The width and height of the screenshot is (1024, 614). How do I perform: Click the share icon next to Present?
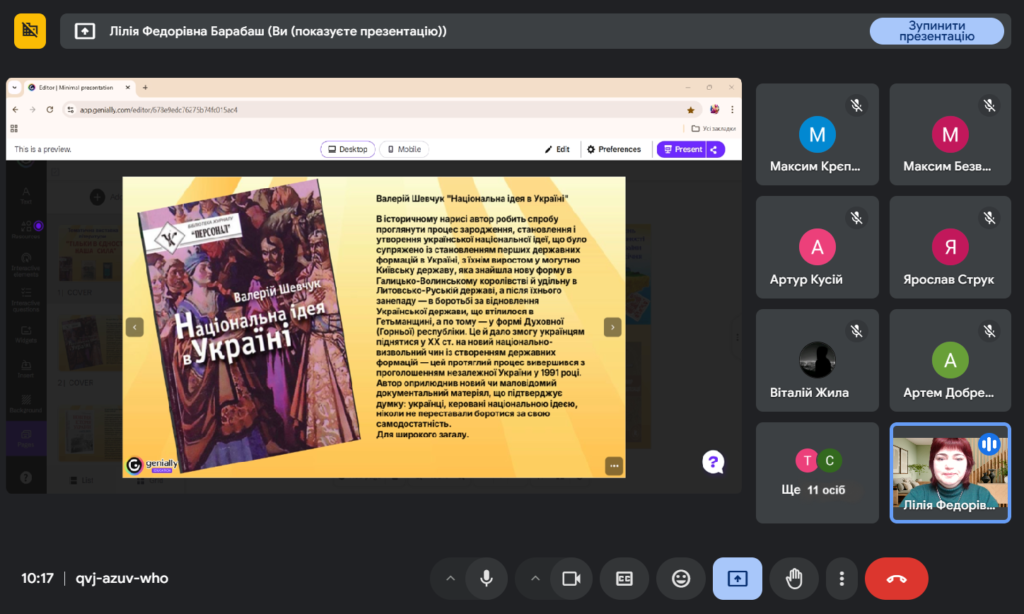(x=715, y=149)
